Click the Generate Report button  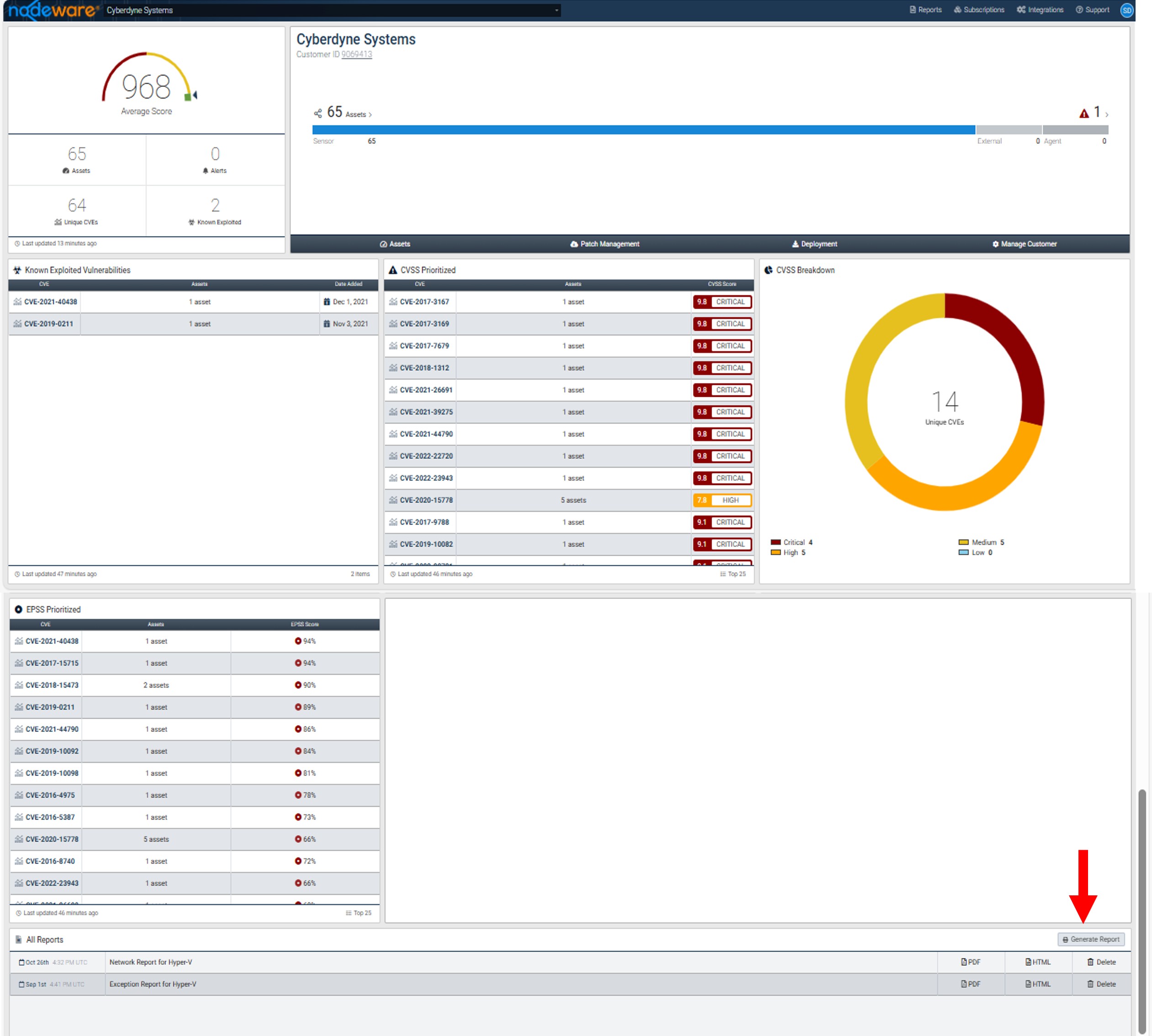tap(1091, 940)
